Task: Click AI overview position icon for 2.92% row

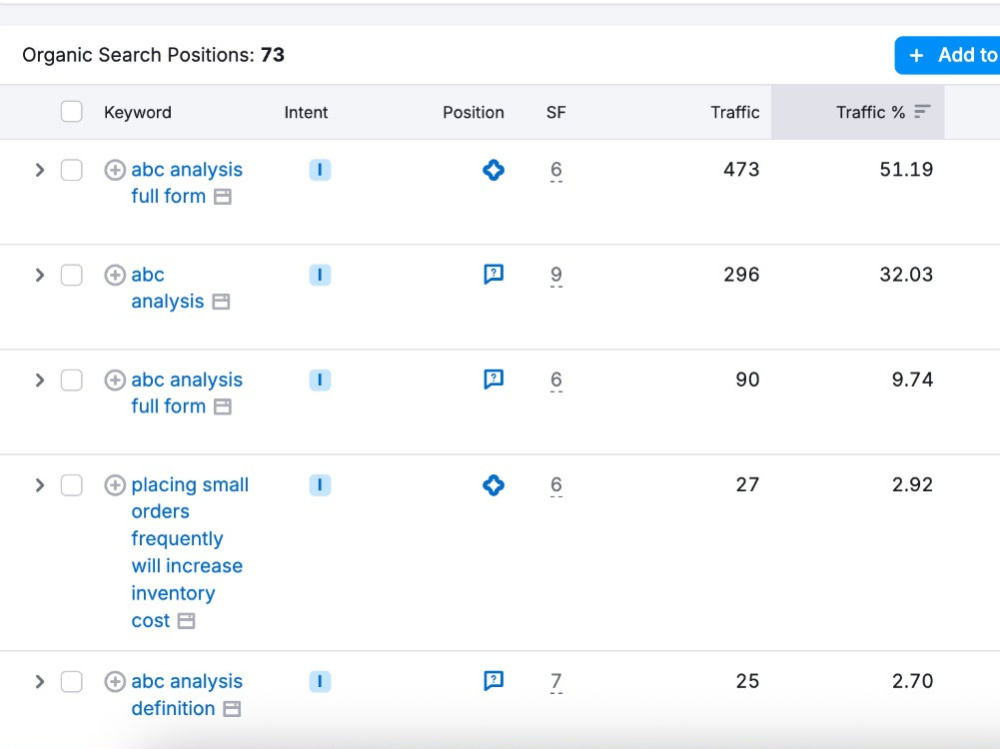Action: point(494,485)
